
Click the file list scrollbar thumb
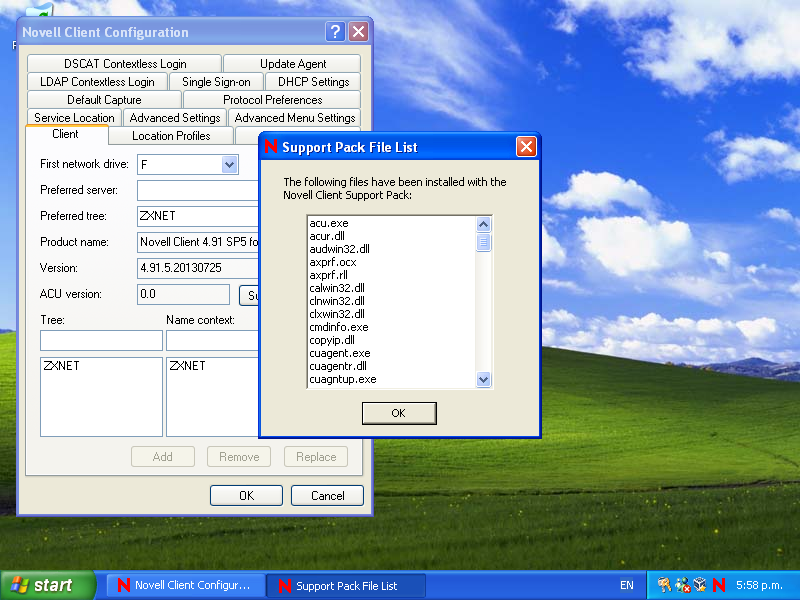coord(483,242)
